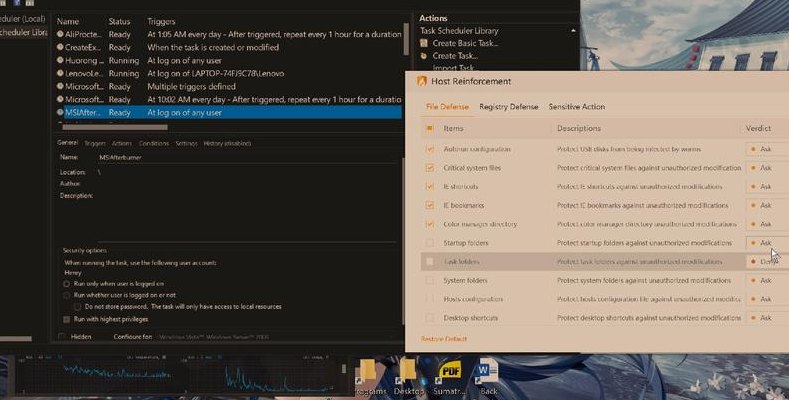Open the Actions tab in task details
The width and height of the screenshot is (789, 400).
121,143
